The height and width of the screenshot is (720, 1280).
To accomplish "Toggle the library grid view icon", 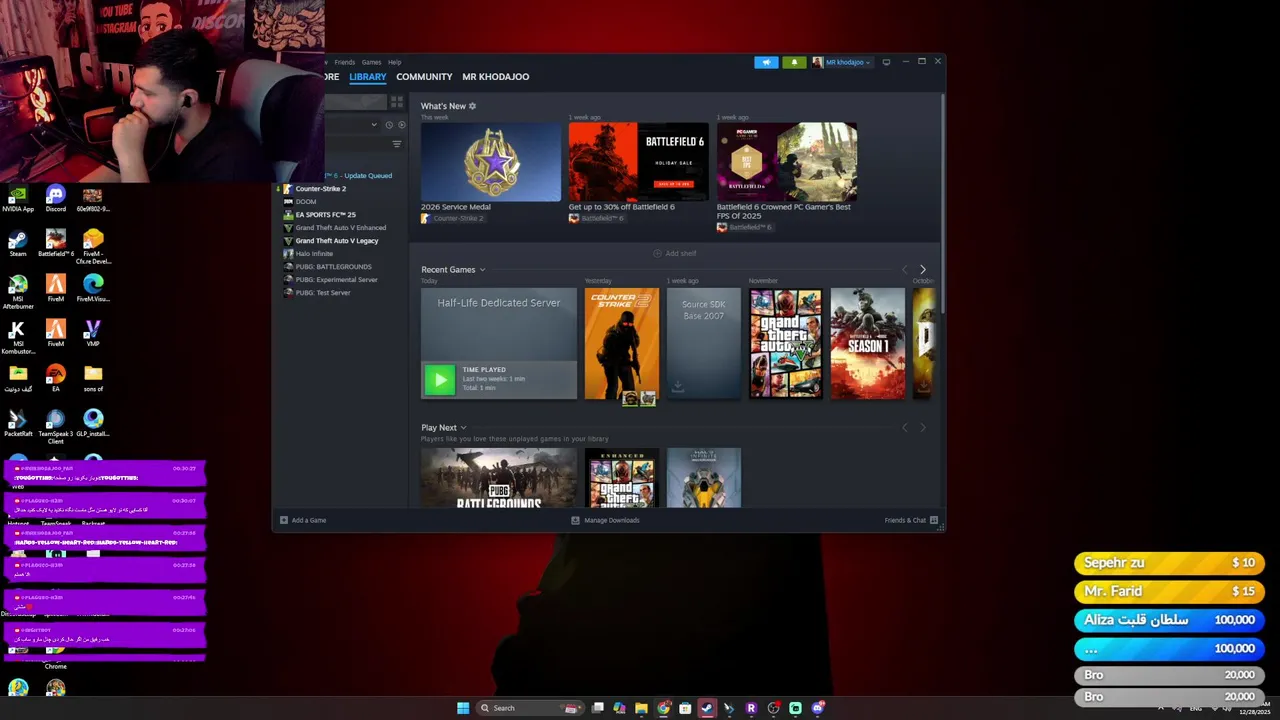I will [397, 102].
